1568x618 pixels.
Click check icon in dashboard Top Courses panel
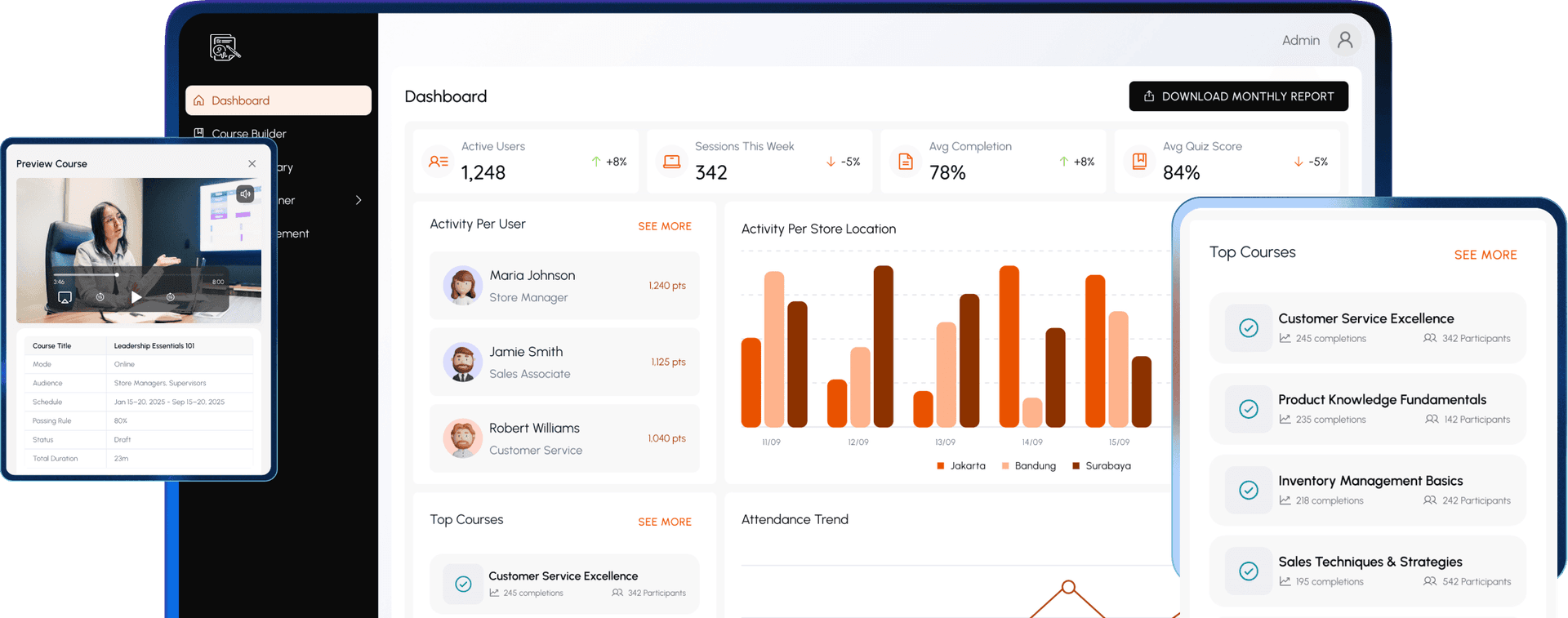[x=463, y=584]
